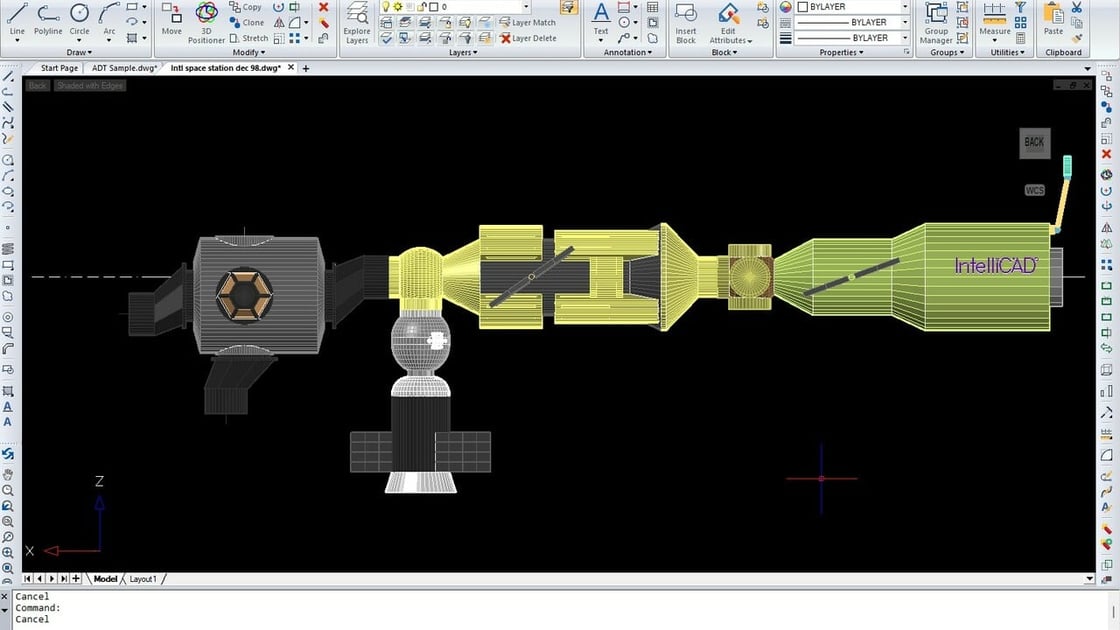Viewport: 1120px width, 630px height.
Task: Open the layer name dropdown list
Action: click(x=526, y=7)
